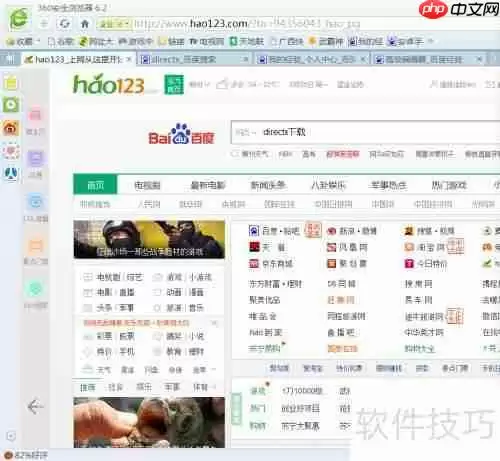The image size is (500, 461).
Task: Click the small settings icon at sidebar bottom
Action: click(x=11, y=436)
